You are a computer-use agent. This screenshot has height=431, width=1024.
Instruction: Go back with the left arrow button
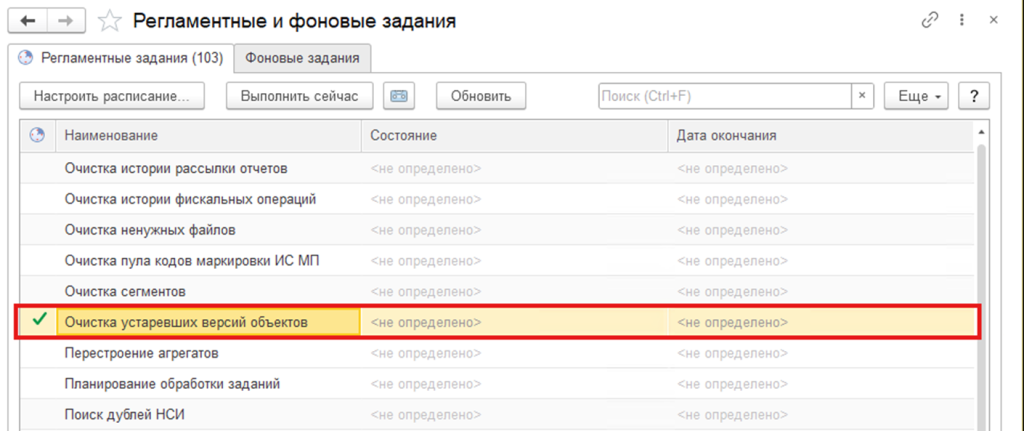pyautogui.click(x=28, y=20)
